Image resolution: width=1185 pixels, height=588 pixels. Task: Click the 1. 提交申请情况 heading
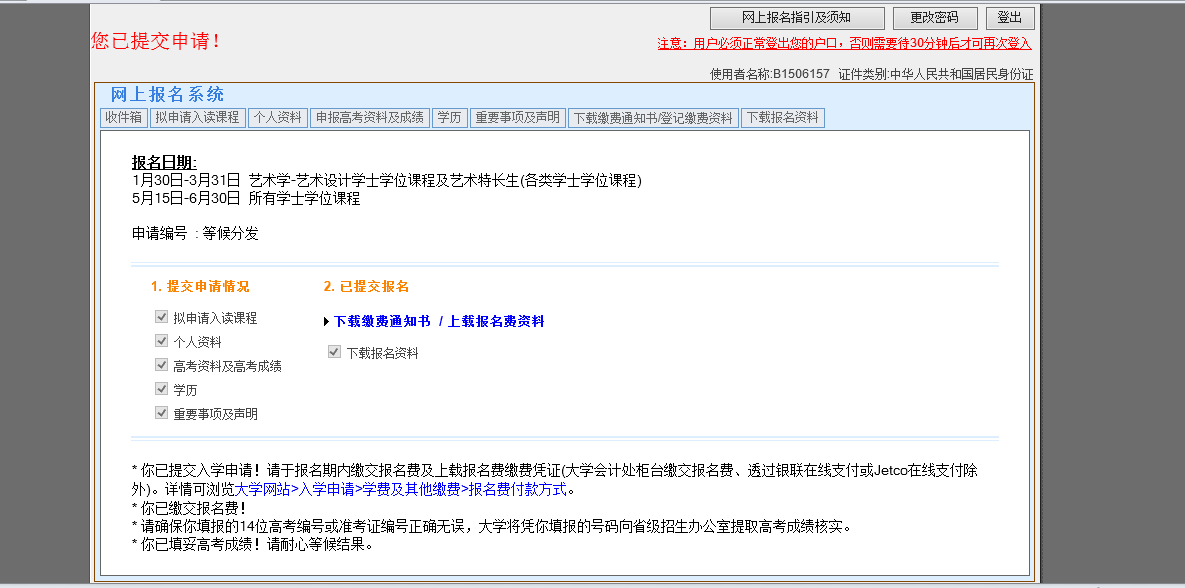[x=200, y=286]
